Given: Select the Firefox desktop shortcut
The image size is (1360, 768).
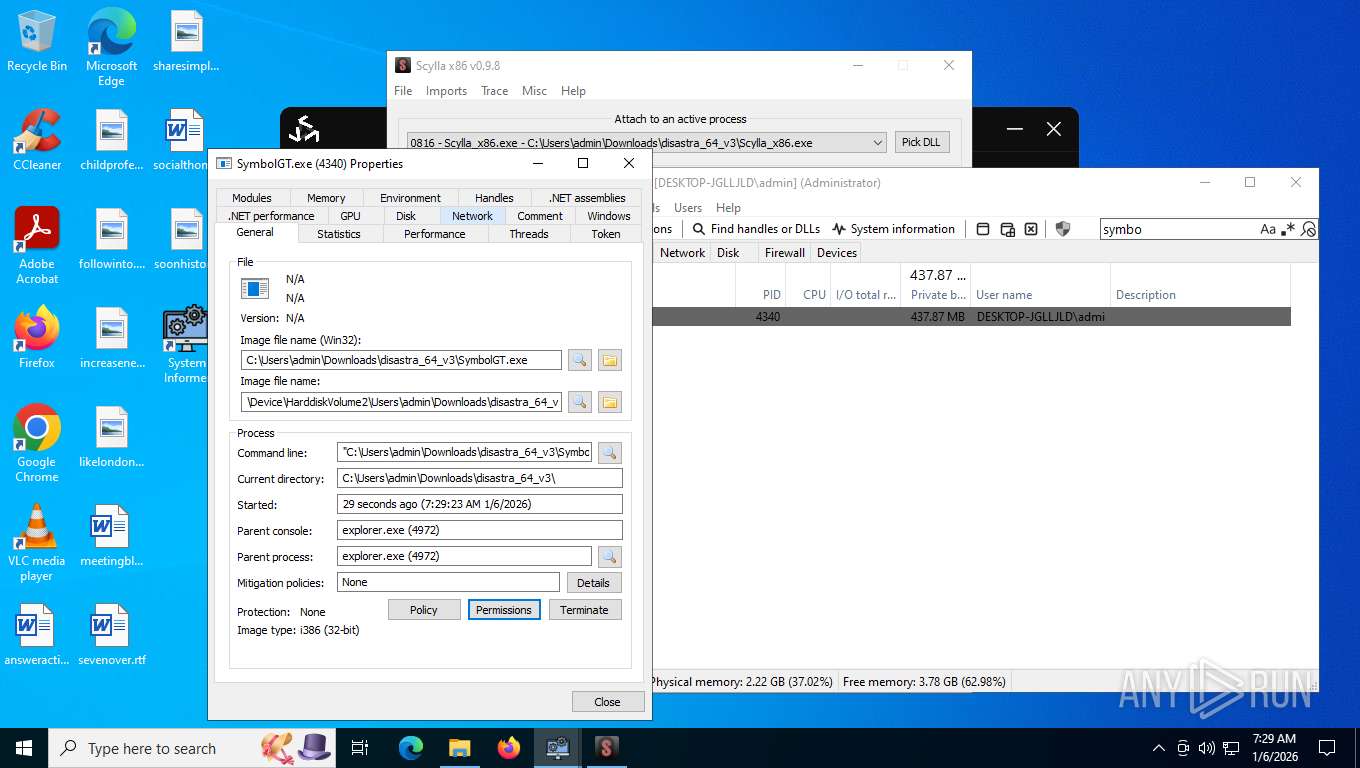Looking at the screenshot, I should click(x=37, y=338).
